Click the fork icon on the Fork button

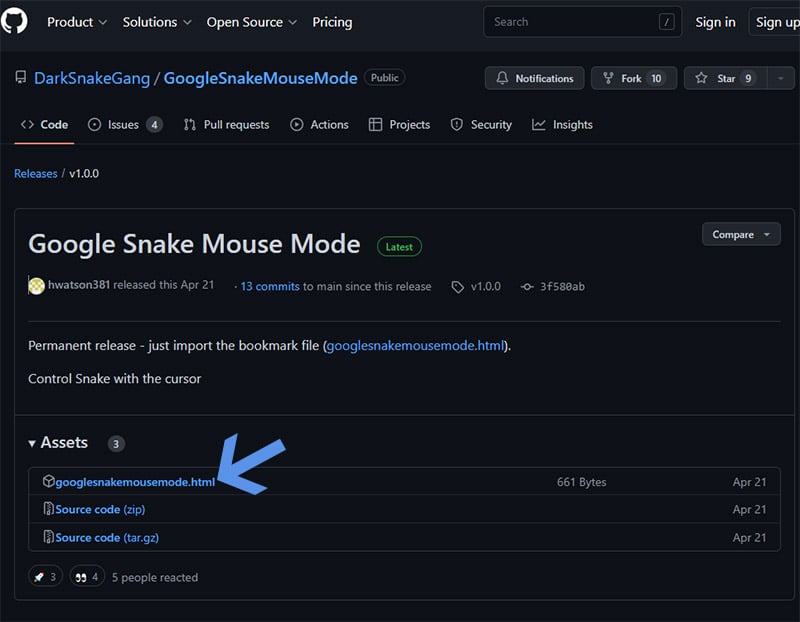tap(609, 78)
